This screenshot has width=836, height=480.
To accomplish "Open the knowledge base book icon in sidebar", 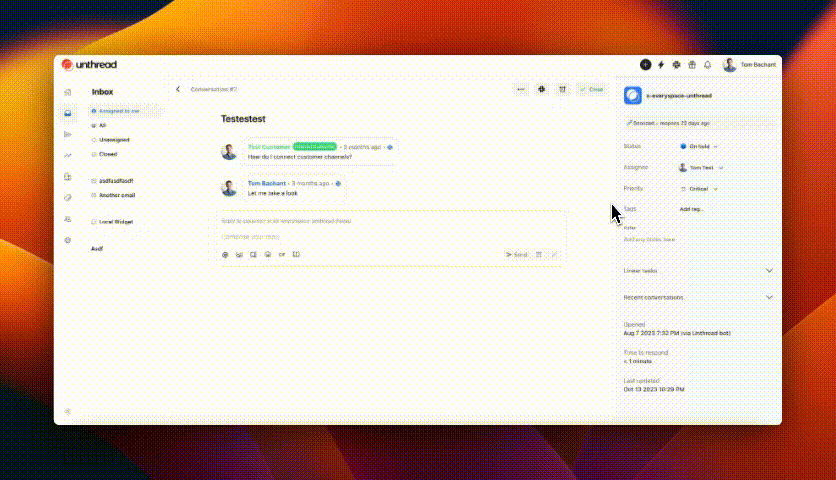I will [x=68, y=177].
